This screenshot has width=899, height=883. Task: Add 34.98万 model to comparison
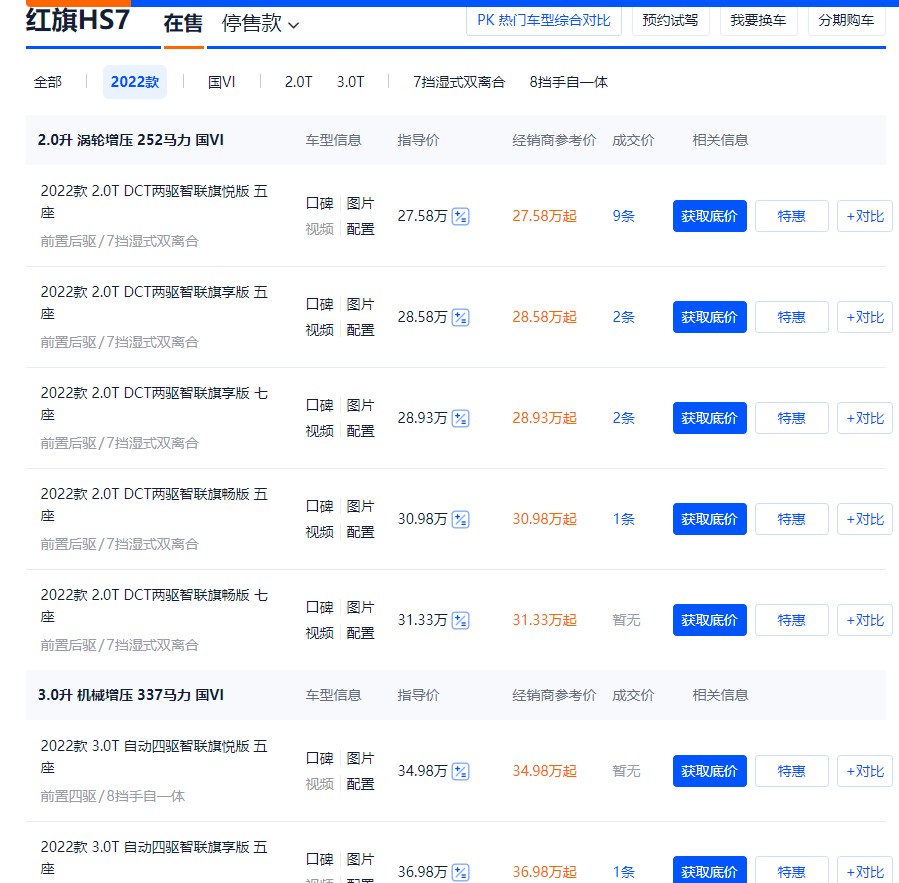pyautogui.click(x=865, y=771)
